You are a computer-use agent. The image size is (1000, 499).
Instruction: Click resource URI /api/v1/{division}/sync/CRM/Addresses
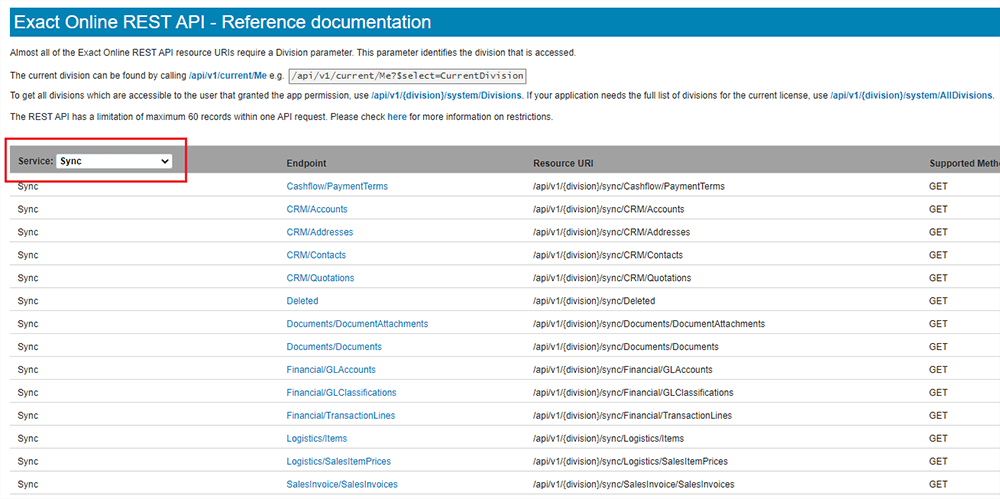pos(612,232)
